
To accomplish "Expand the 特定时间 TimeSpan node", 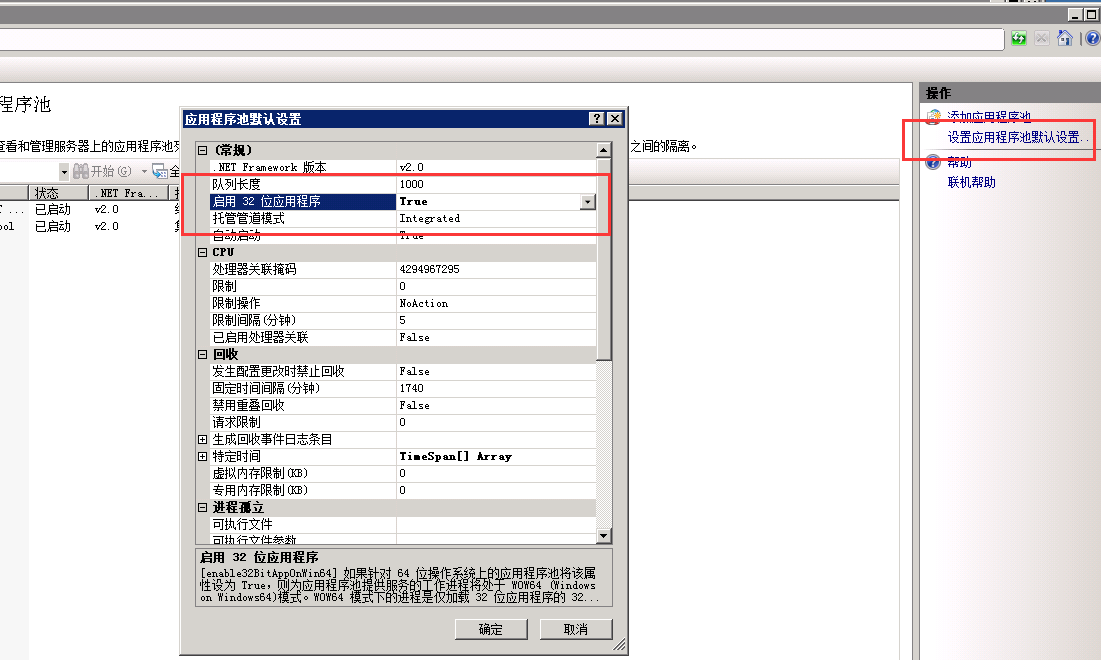I will 203,456.
